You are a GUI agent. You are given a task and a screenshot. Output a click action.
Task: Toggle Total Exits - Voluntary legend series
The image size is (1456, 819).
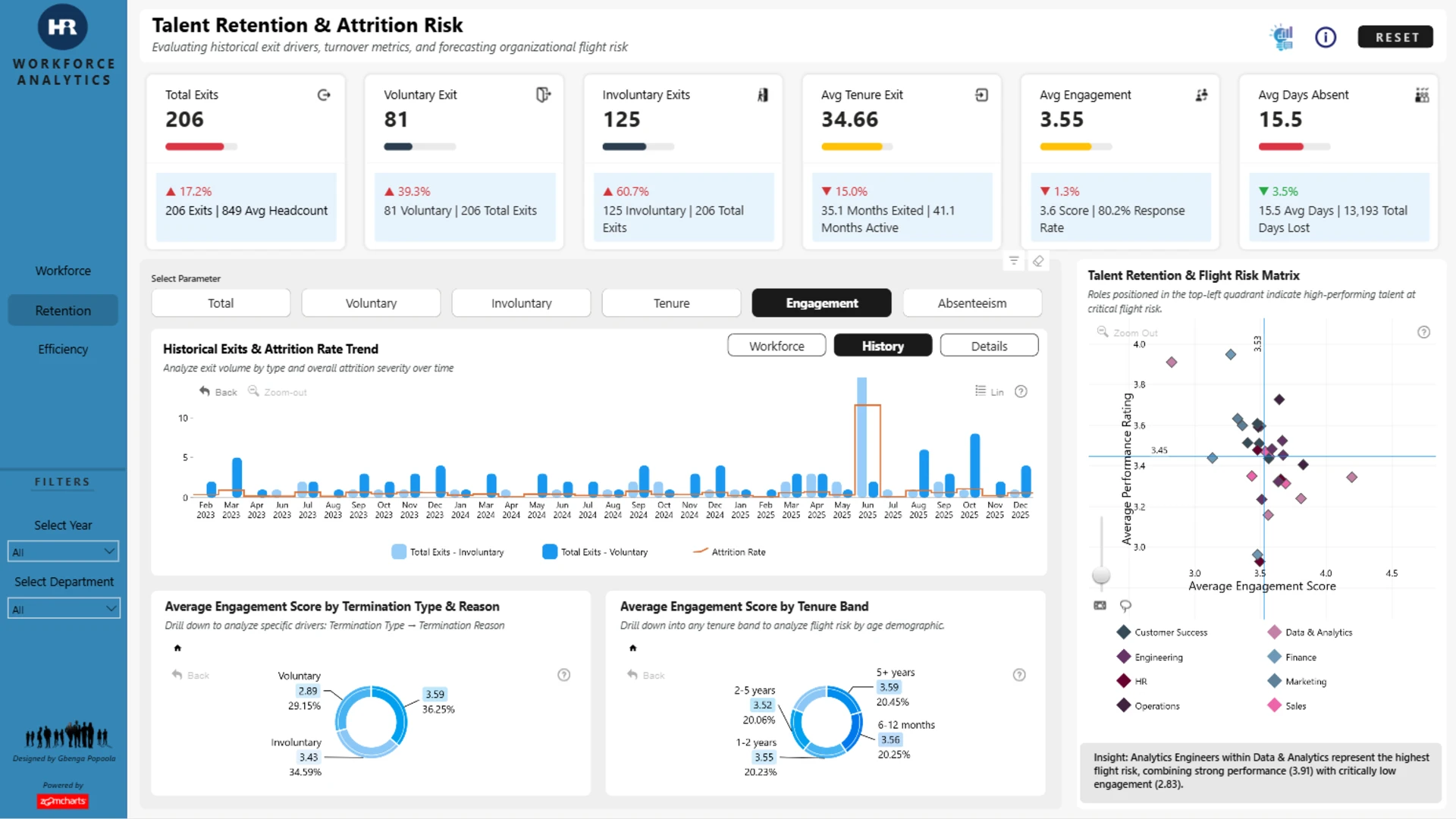(x=595, y=552)
